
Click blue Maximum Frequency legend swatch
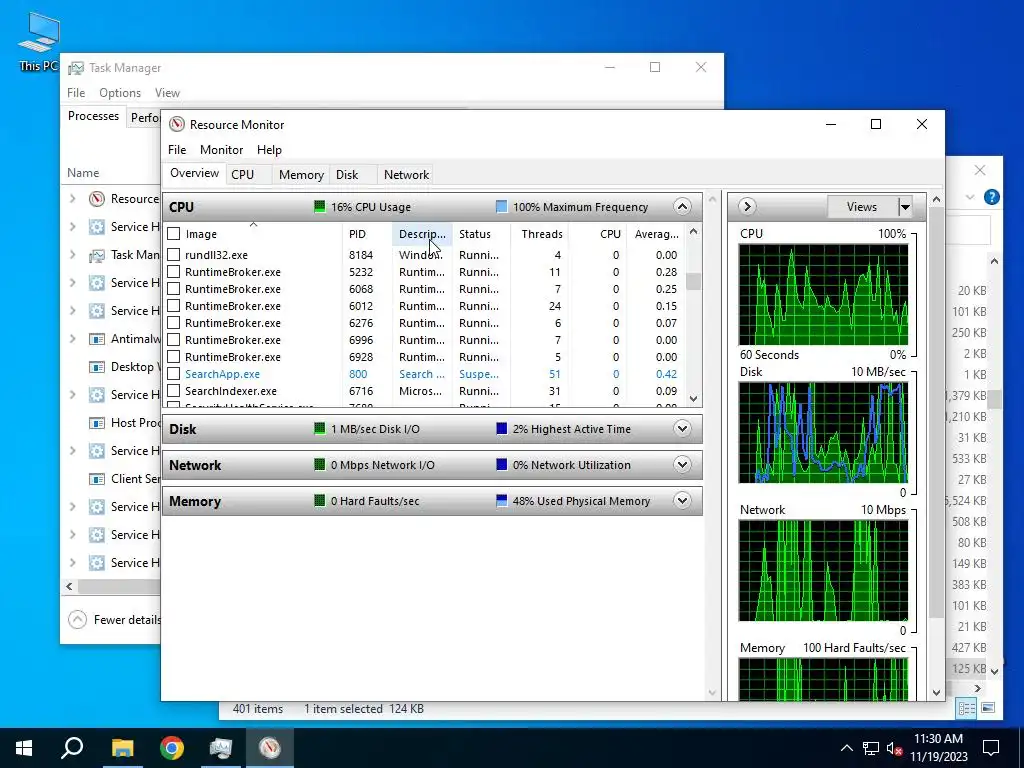(501, 207)
